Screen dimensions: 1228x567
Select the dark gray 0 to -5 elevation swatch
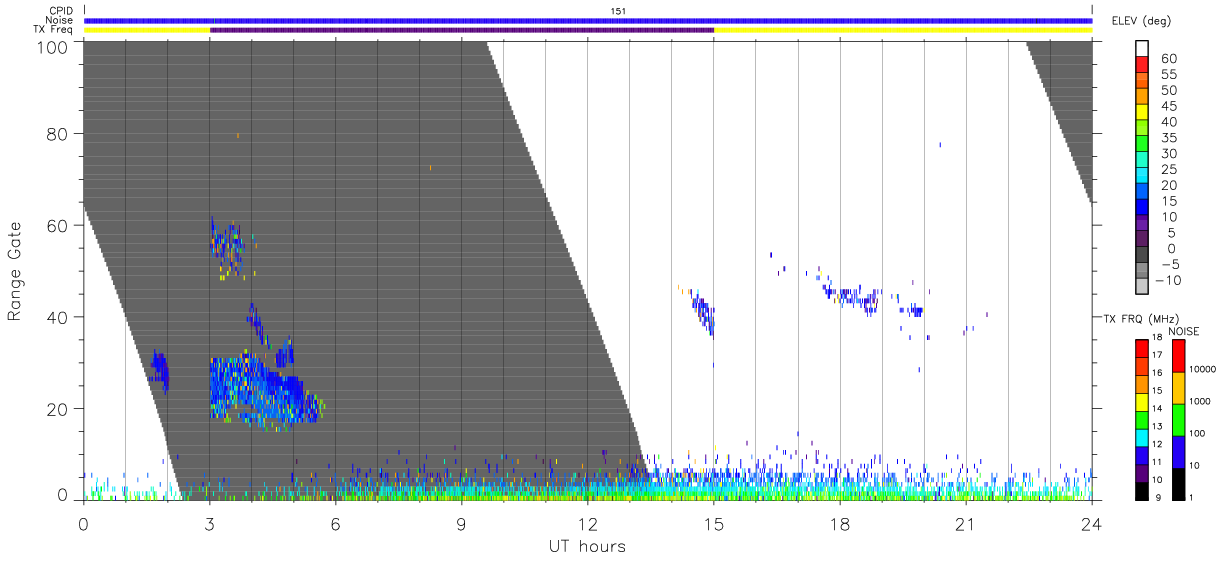click(1142, 256)
